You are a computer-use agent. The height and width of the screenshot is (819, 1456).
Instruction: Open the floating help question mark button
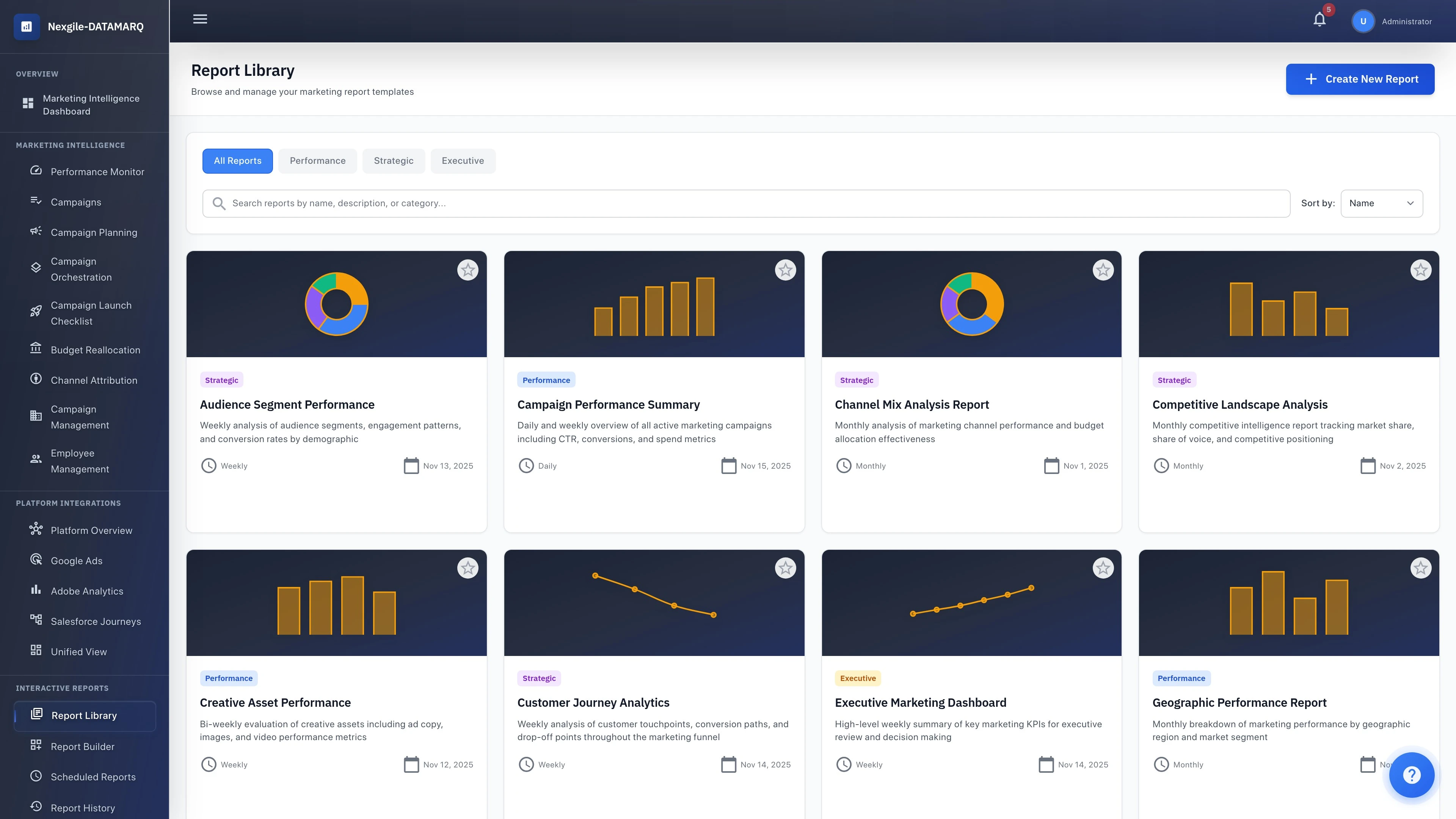tap(1412, 775)
